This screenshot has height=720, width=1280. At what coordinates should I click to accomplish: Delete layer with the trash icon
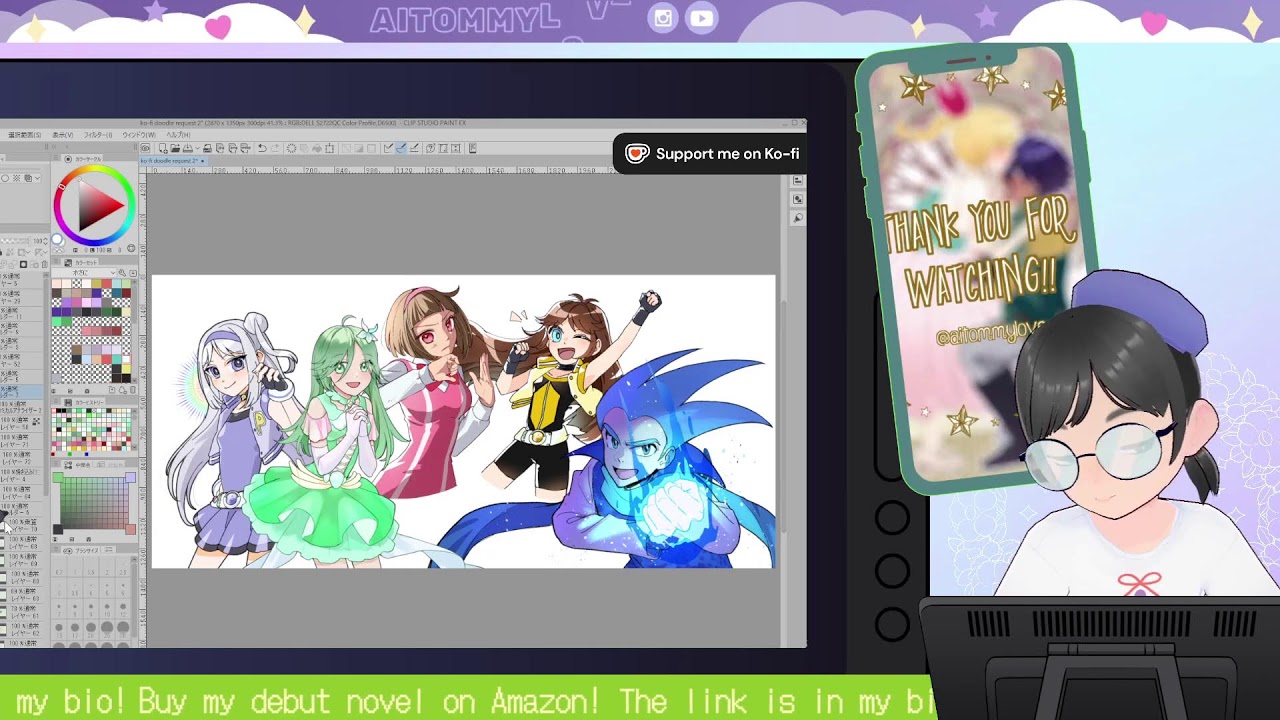click(x=45, y=264)
